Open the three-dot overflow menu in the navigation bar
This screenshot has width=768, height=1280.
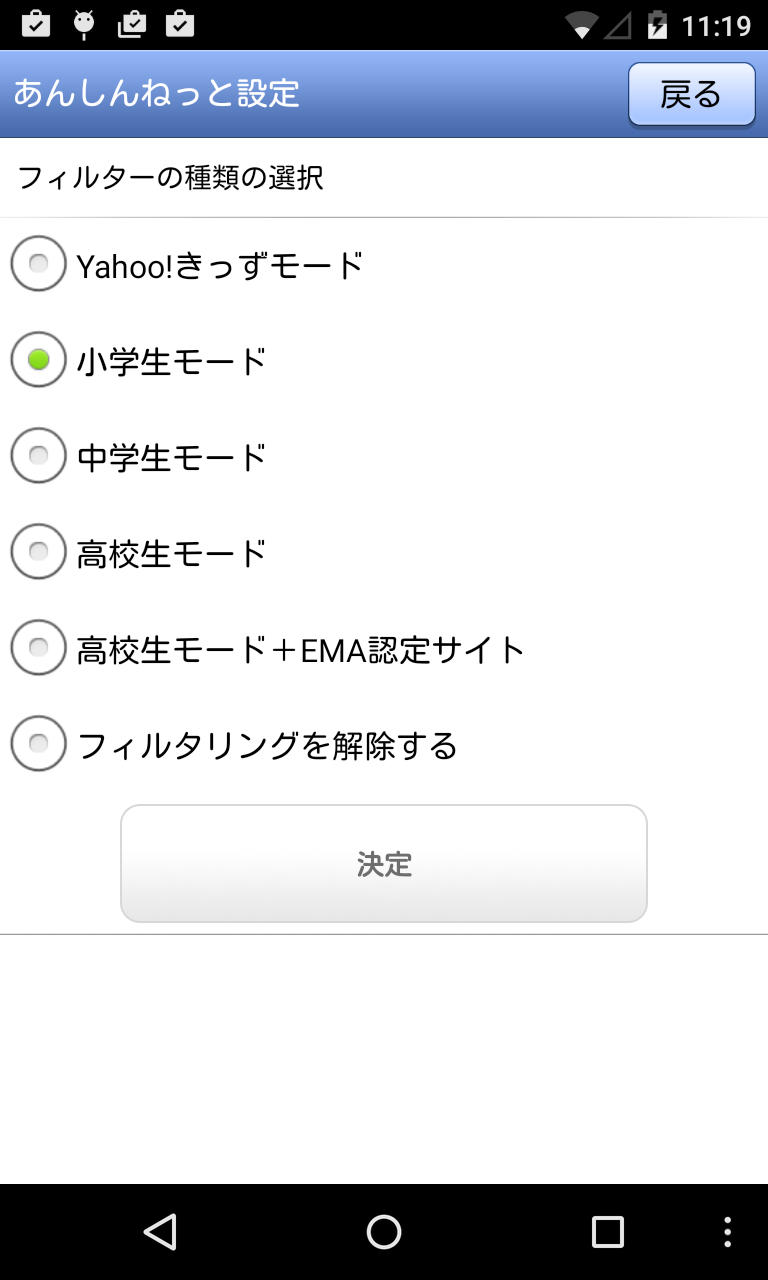(728, 1232)
